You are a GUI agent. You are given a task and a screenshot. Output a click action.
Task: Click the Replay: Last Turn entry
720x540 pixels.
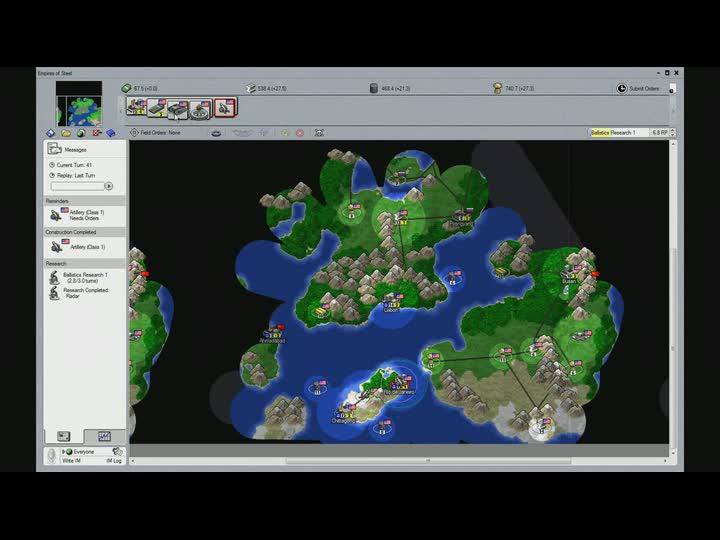[72, 175]
